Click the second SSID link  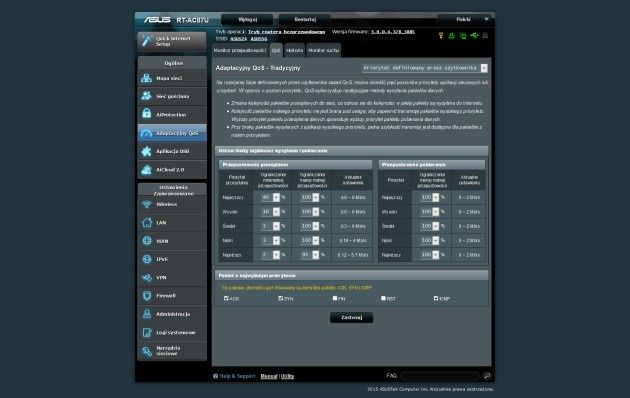pyautogui.click(x=259, y=39)
